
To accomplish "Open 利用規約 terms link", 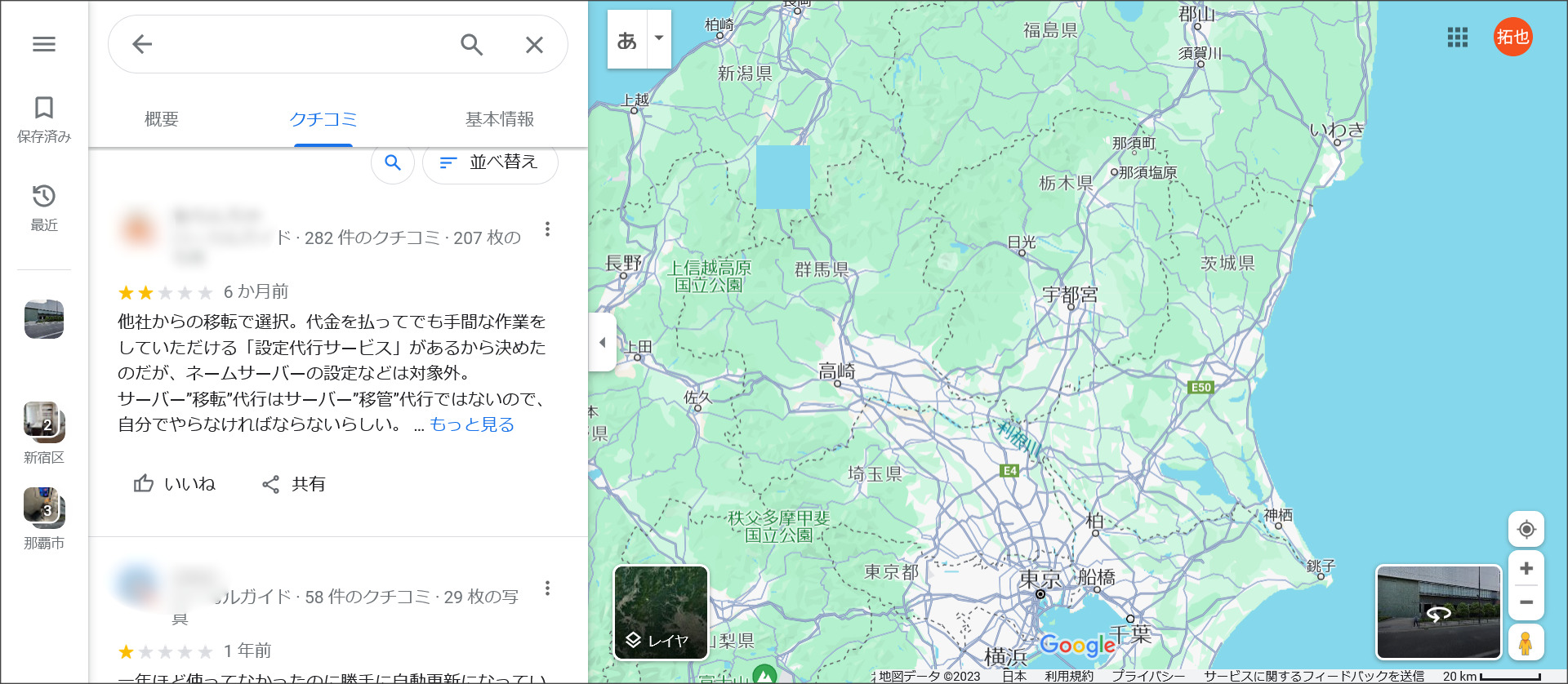I will [x=1069, y=676].
